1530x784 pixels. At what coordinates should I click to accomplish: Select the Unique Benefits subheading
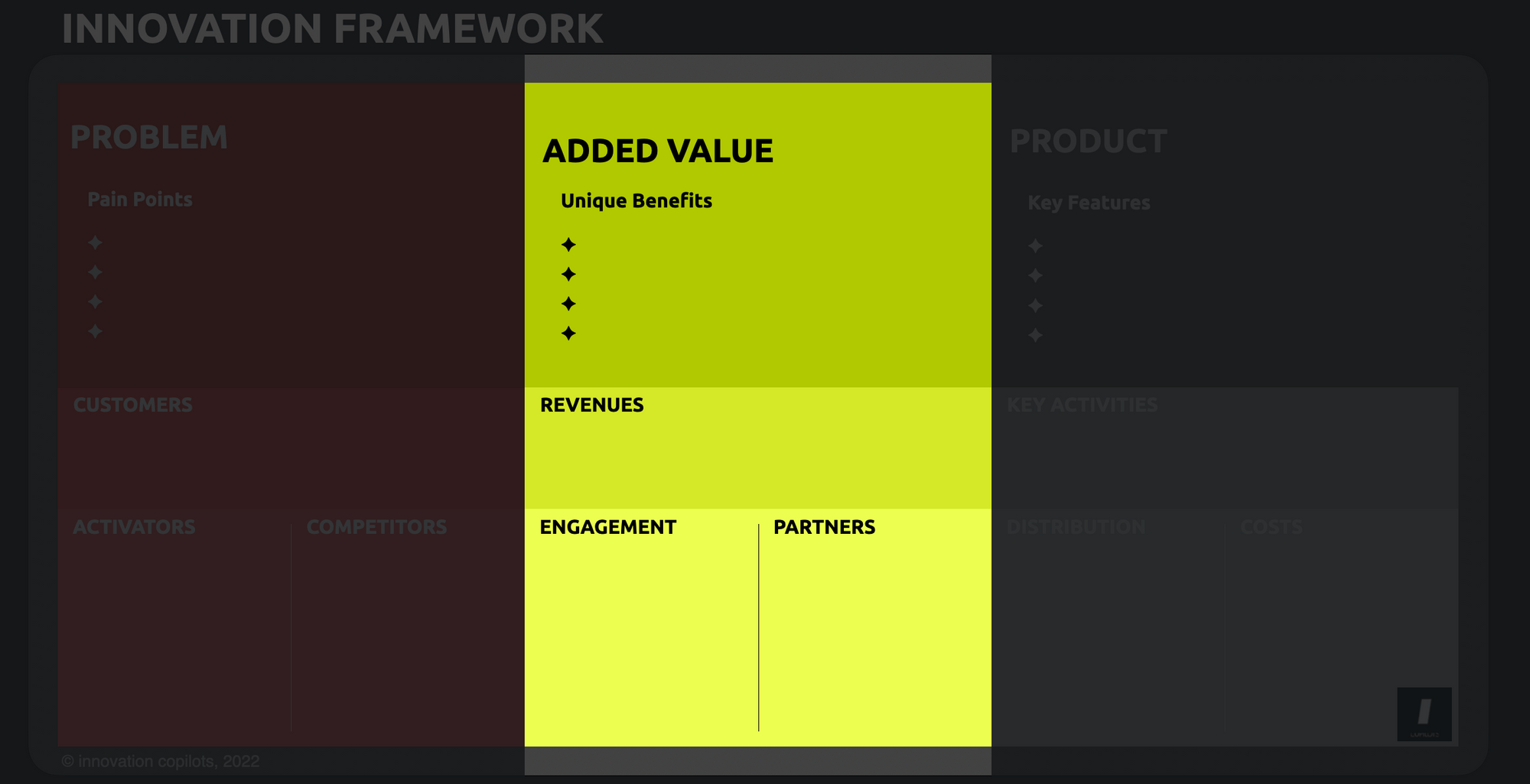(636, 200)
